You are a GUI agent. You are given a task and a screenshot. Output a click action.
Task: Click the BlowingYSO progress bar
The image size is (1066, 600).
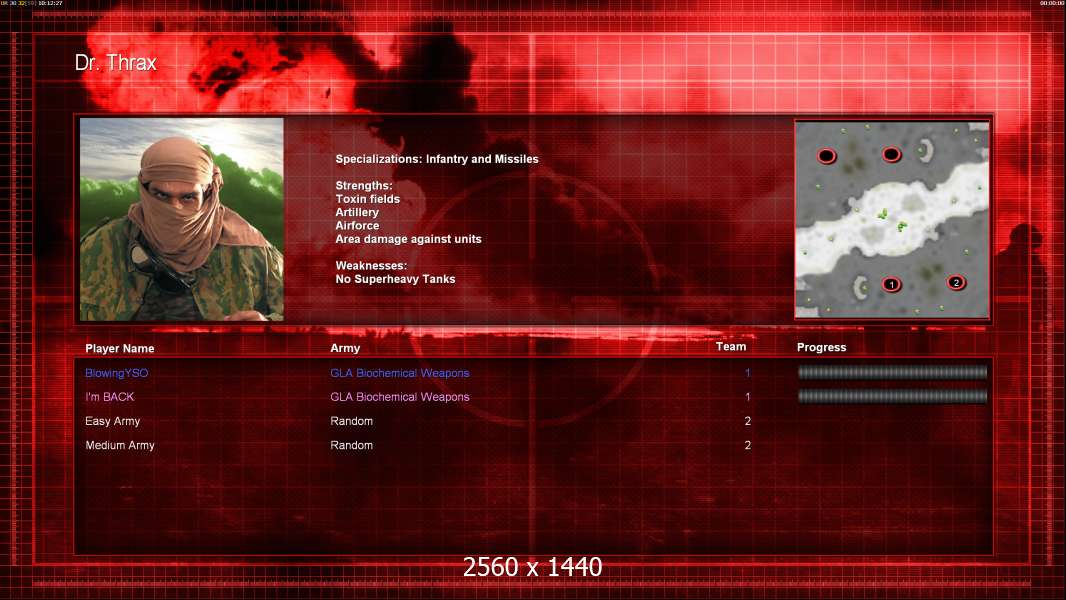pos(892,372)
